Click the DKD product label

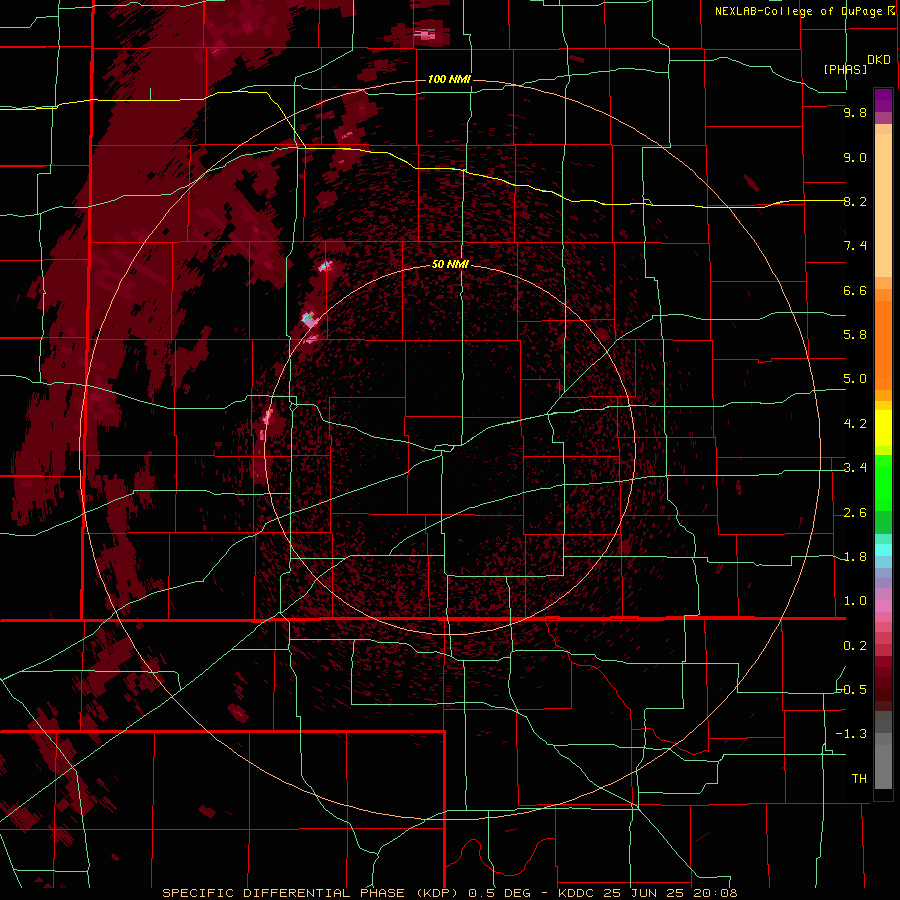click(879, 60)
